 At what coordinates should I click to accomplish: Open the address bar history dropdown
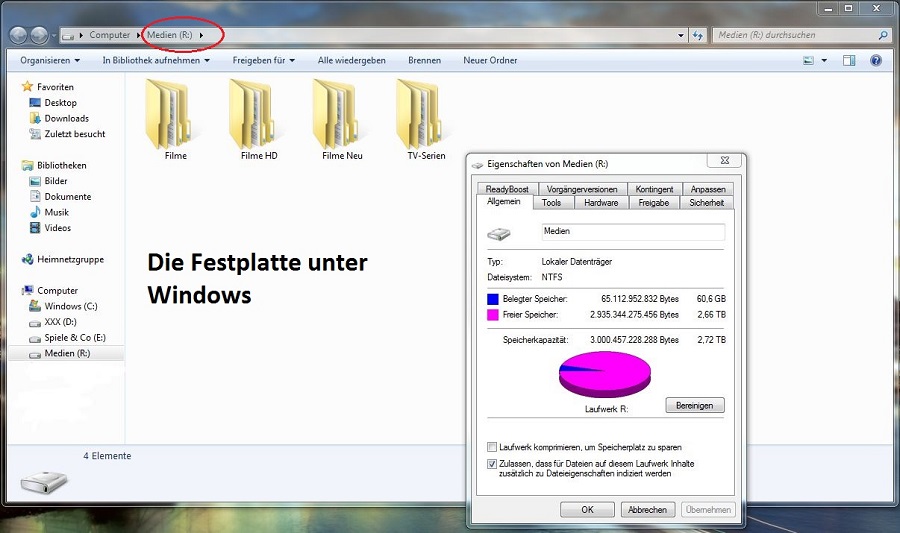pos(681,35)
